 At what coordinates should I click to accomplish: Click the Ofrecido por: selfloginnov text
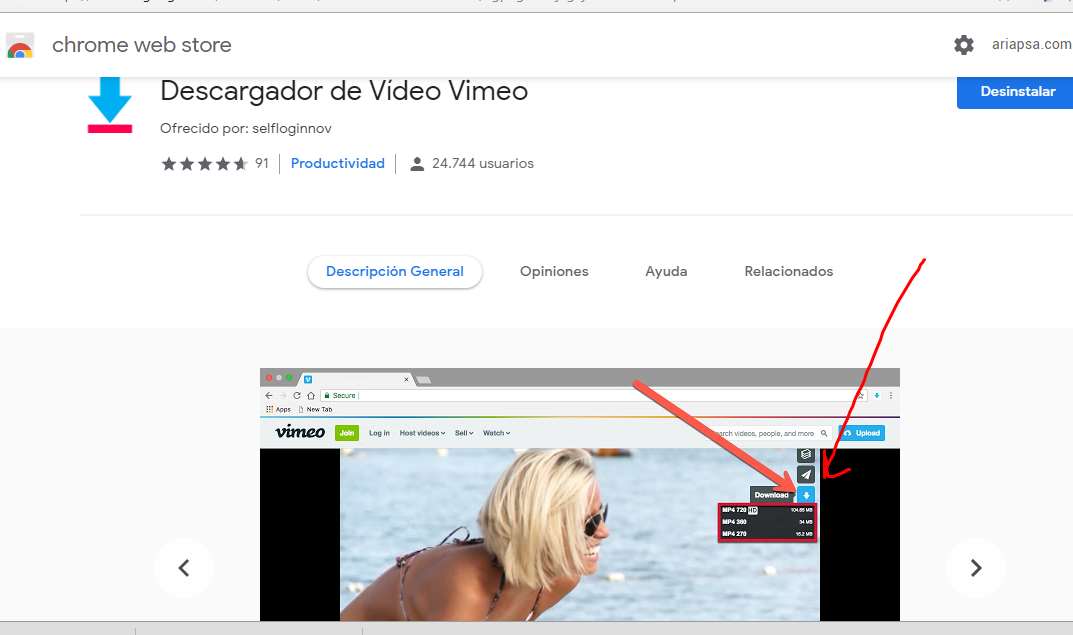click(x=246, y=129)
